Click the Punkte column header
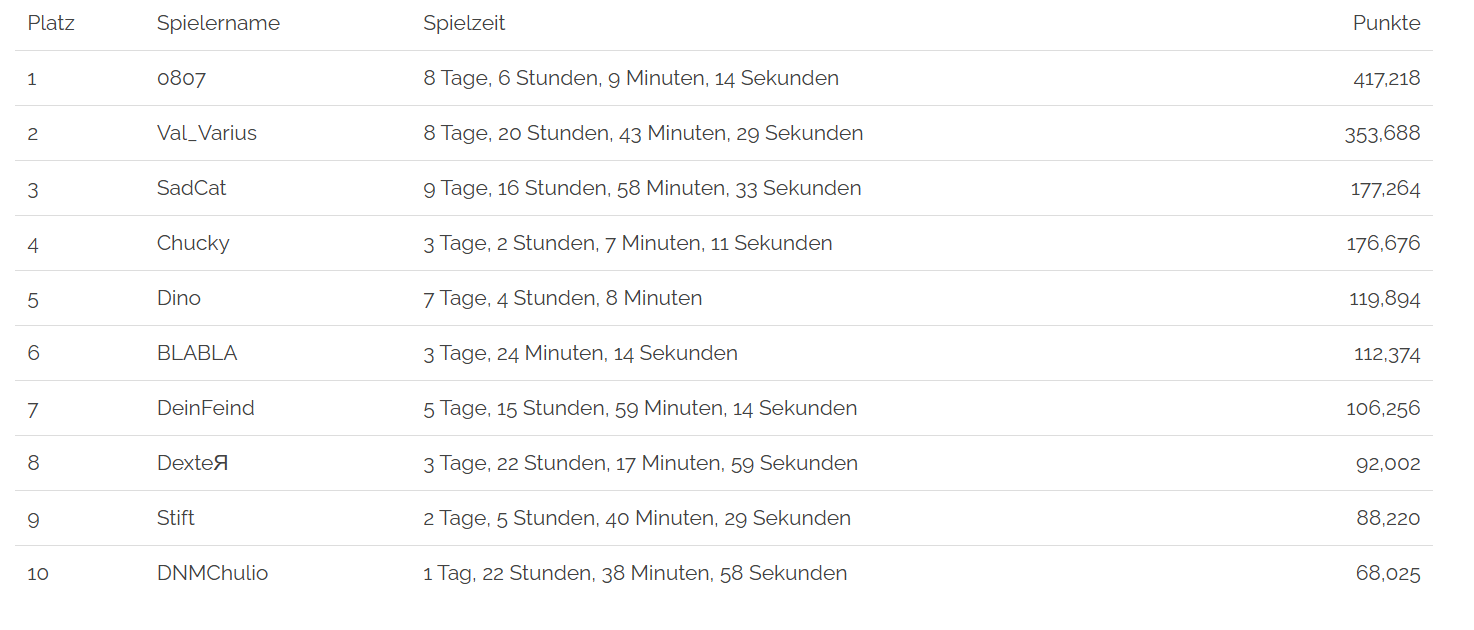 coord(1386,24)
